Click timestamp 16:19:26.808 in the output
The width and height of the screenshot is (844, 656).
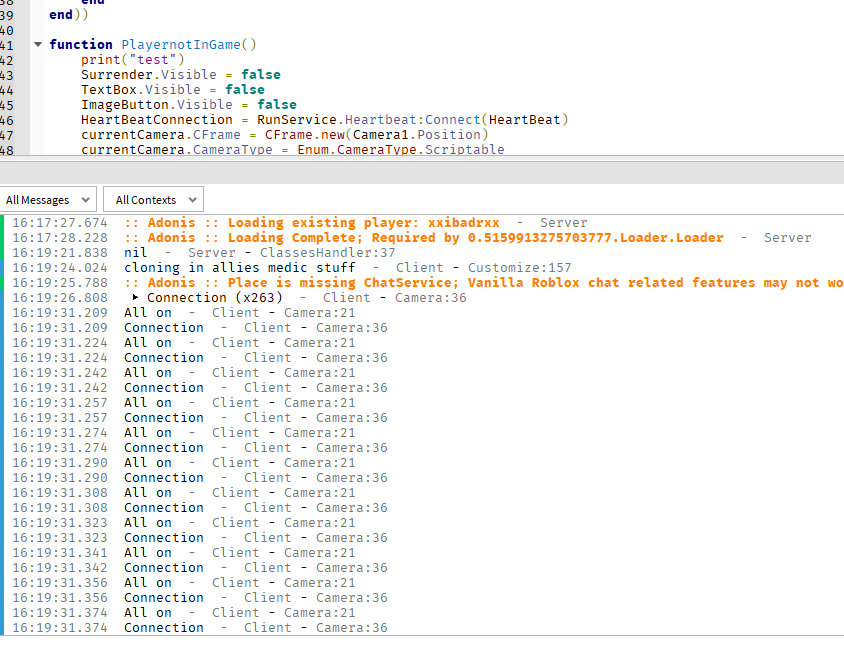pos(60,297)
